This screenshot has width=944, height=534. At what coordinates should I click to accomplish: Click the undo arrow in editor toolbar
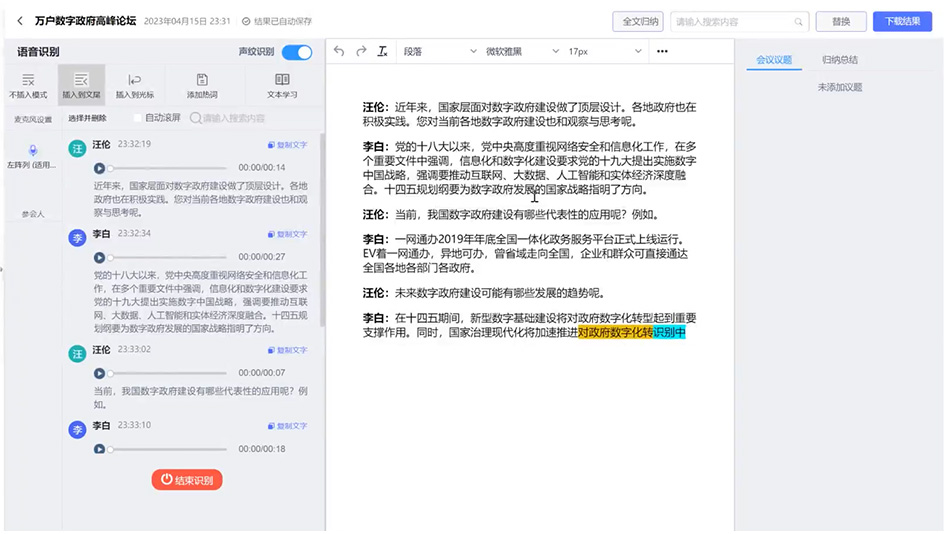(x=339, y=51)
